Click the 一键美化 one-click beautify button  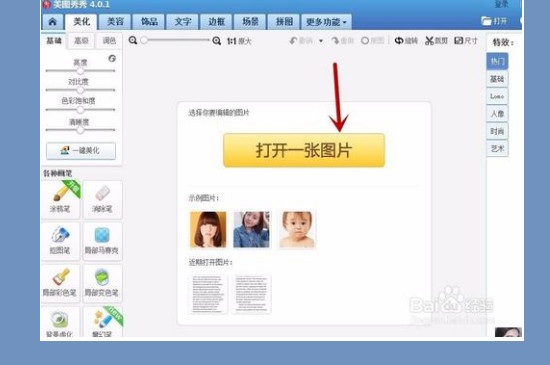click(x=81, y=151)
